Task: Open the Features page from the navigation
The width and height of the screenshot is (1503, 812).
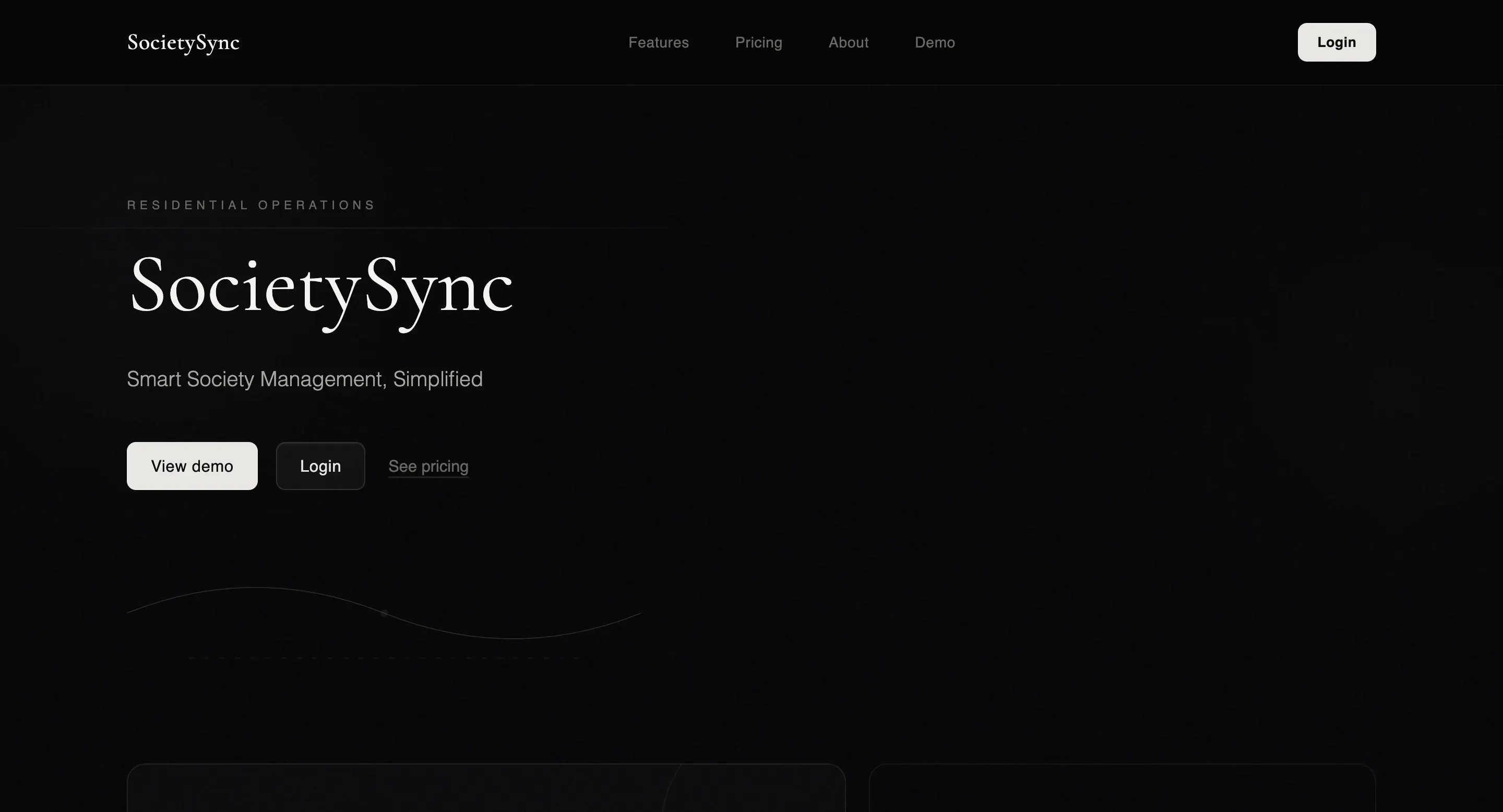Action: pos(659,42)
